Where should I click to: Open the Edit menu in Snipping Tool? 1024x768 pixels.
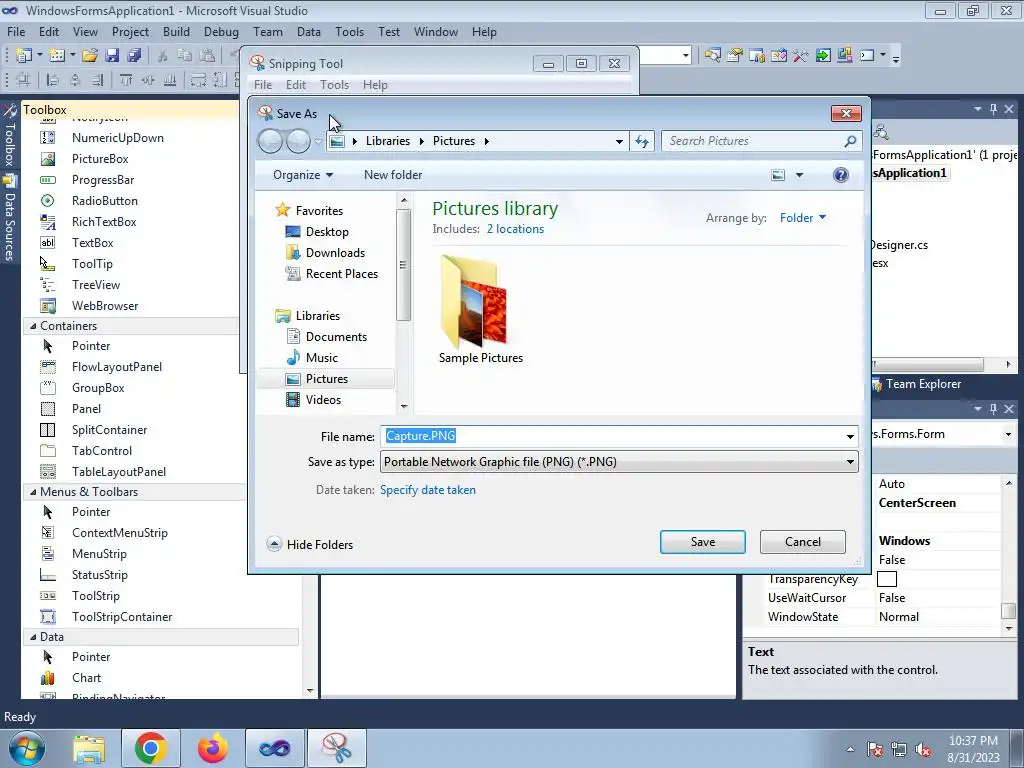coord(296,85)
